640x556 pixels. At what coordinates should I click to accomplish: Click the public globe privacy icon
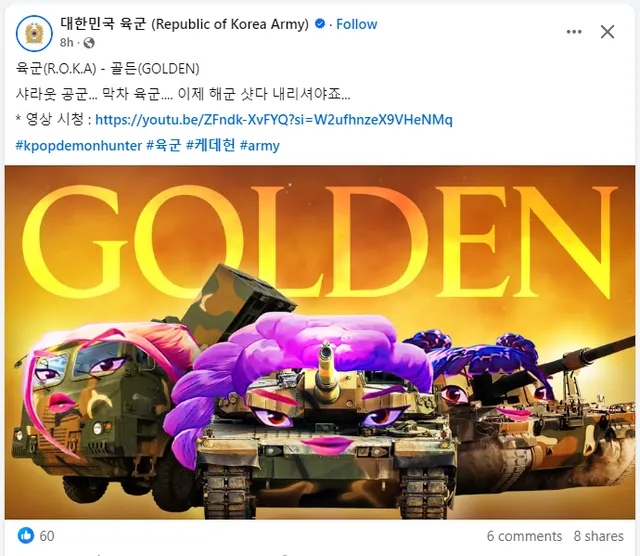click(x=89, y=42)
